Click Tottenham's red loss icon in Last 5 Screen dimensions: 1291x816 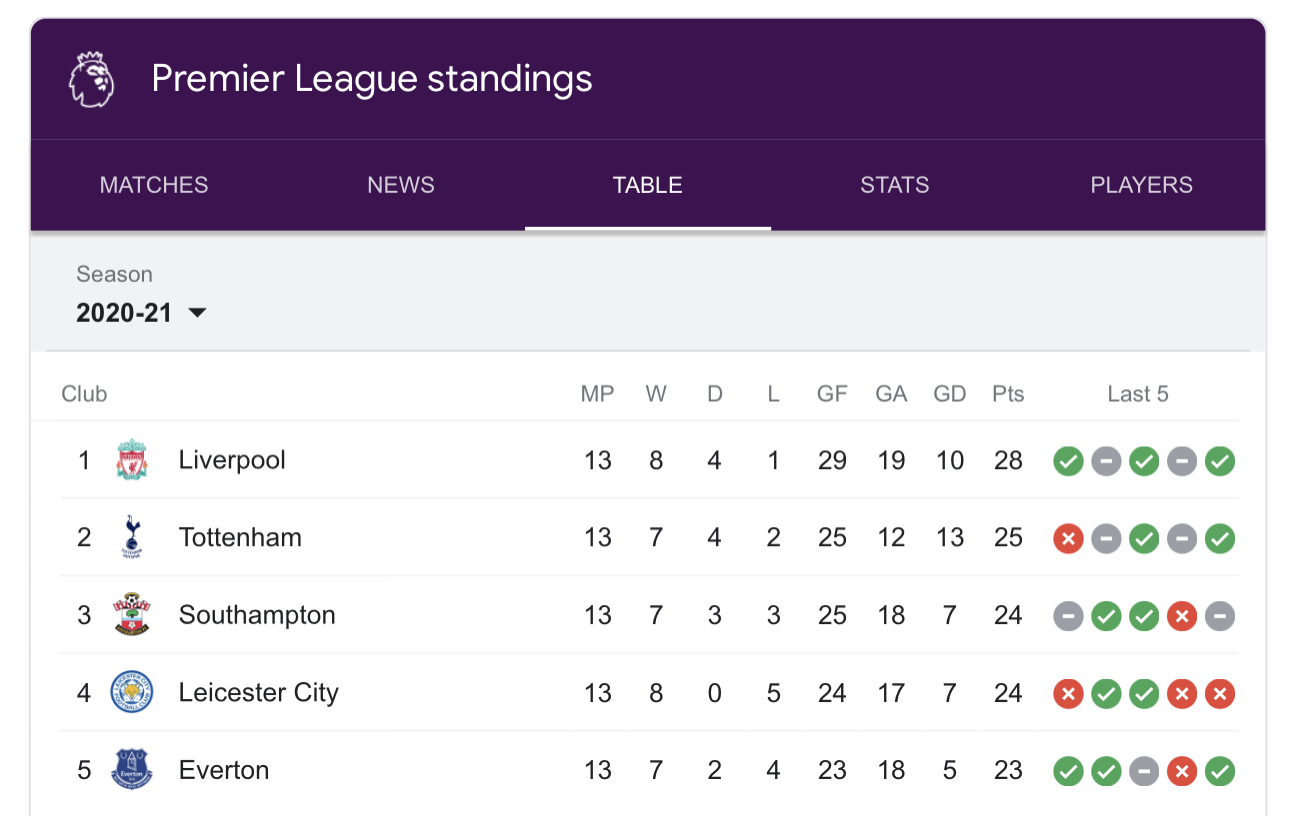[1068, 539]
